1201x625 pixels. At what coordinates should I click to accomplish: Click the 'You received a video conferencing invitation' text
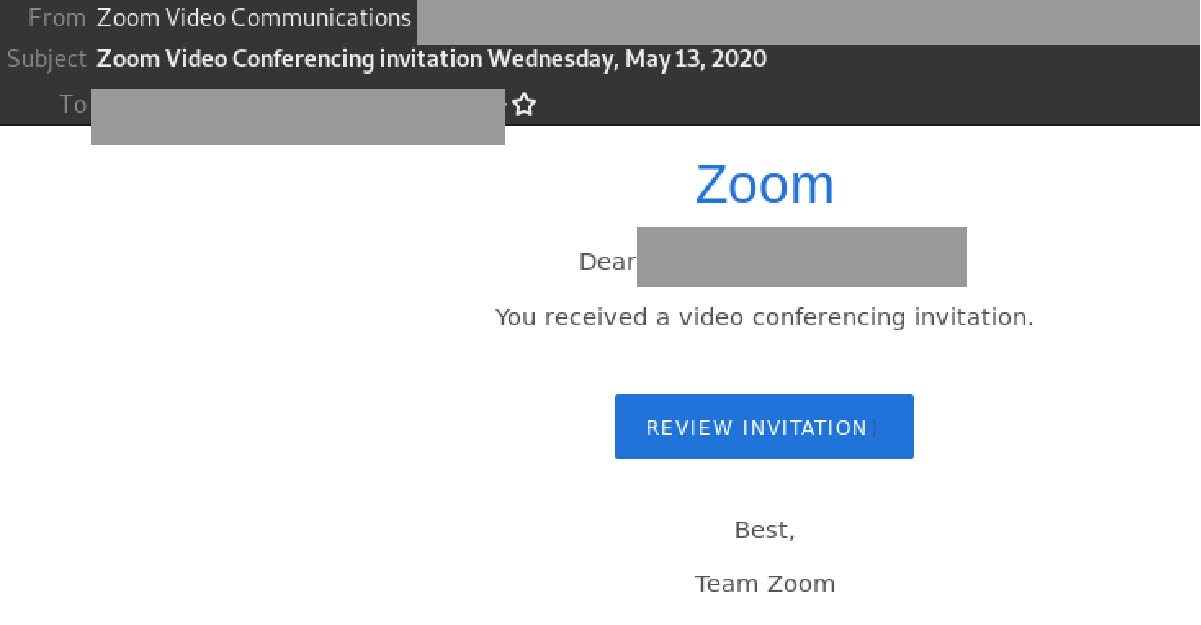(764, 318)
